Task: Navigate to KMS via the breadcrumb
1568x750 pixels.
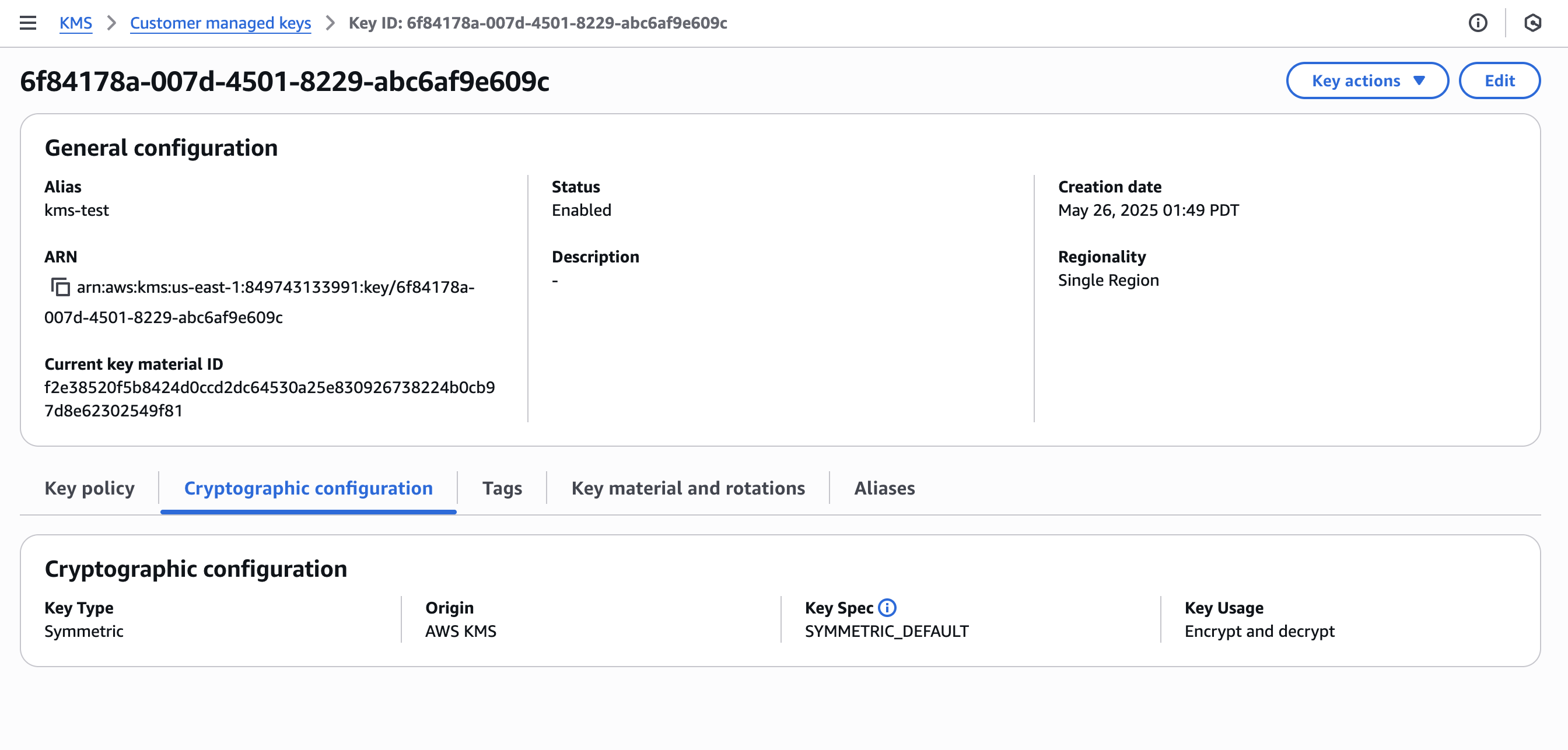Action: 75,23
